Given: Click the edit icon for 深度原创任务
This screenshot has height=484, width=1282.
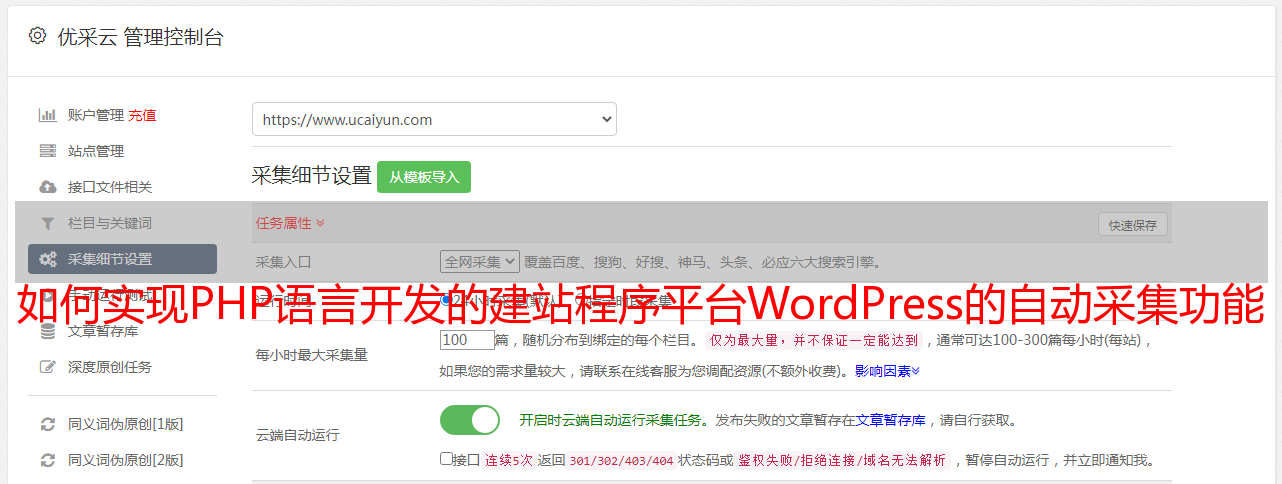Looking at the screenshot, I should (x=47, y=367).
